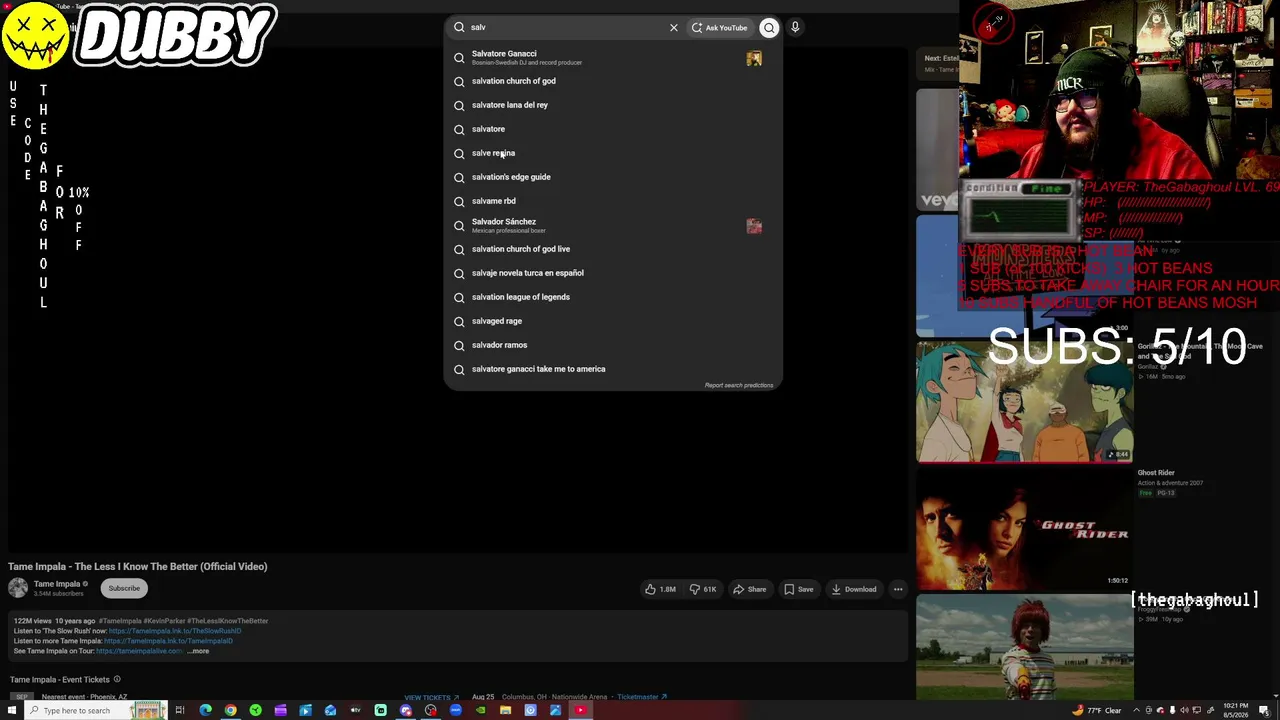The height and width of the screenshot is (720, 1280).
Task: Open the Tame Impala channel avatar
Action: 18,588
